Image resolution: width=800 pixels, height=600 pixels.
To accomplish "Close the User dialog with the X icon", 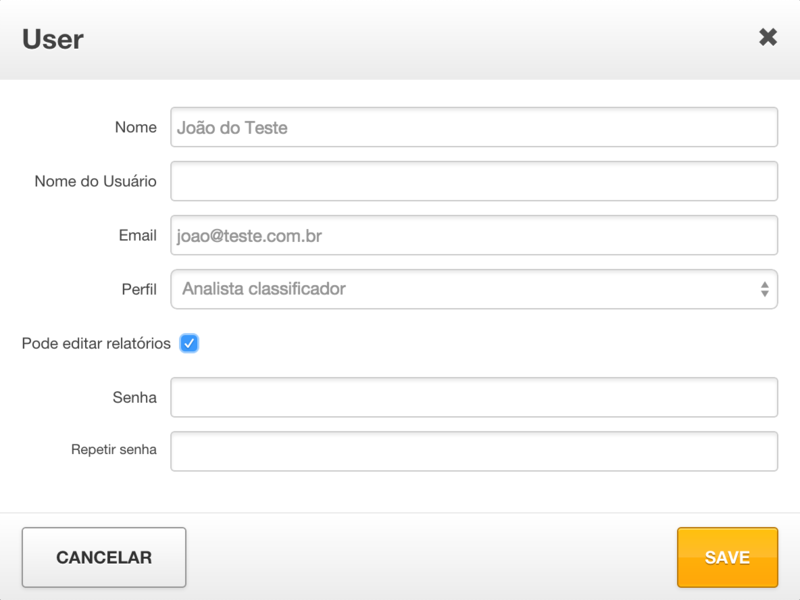I will [x=767, y=38].
